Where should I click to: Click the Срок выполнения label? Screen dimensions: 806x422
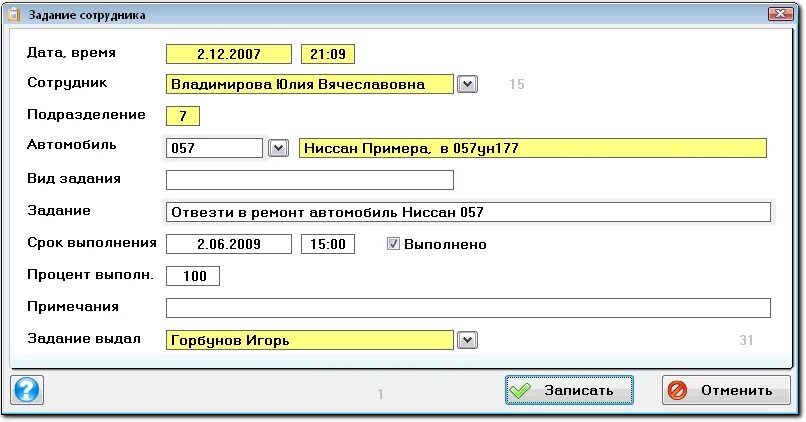tap(92, 243)
